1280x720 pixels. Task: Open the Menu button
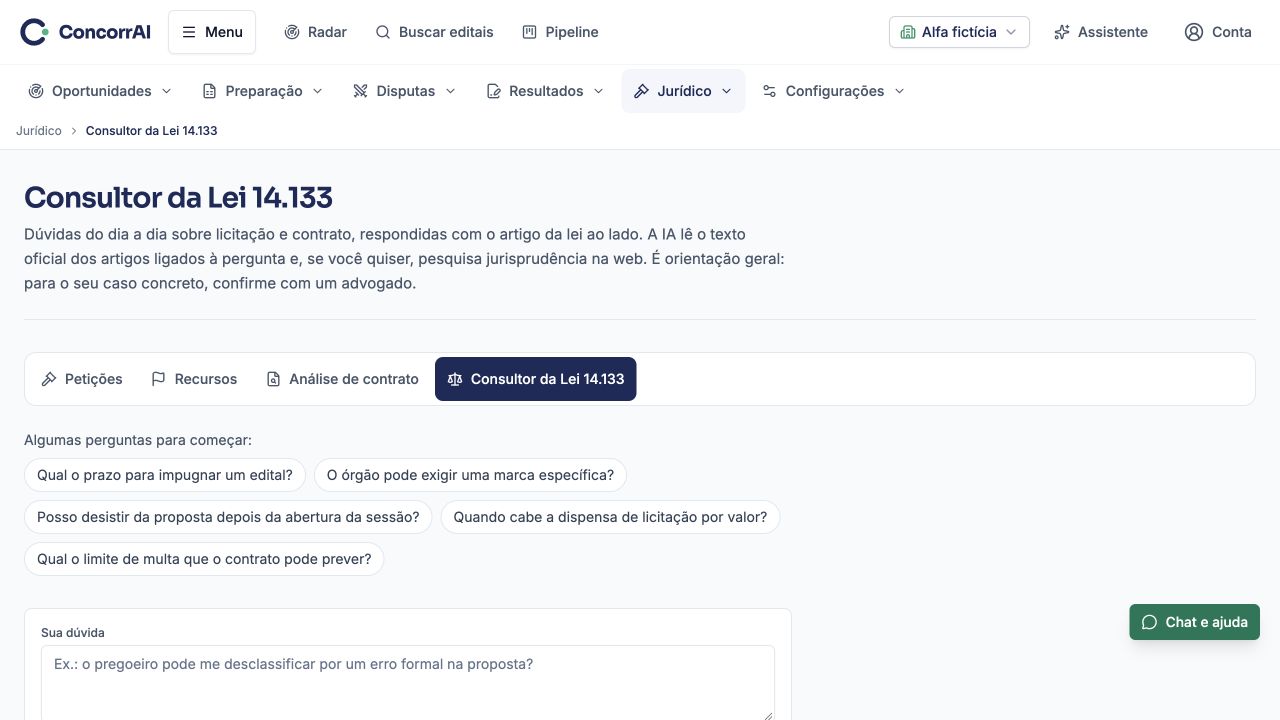(x=212, y=32)
